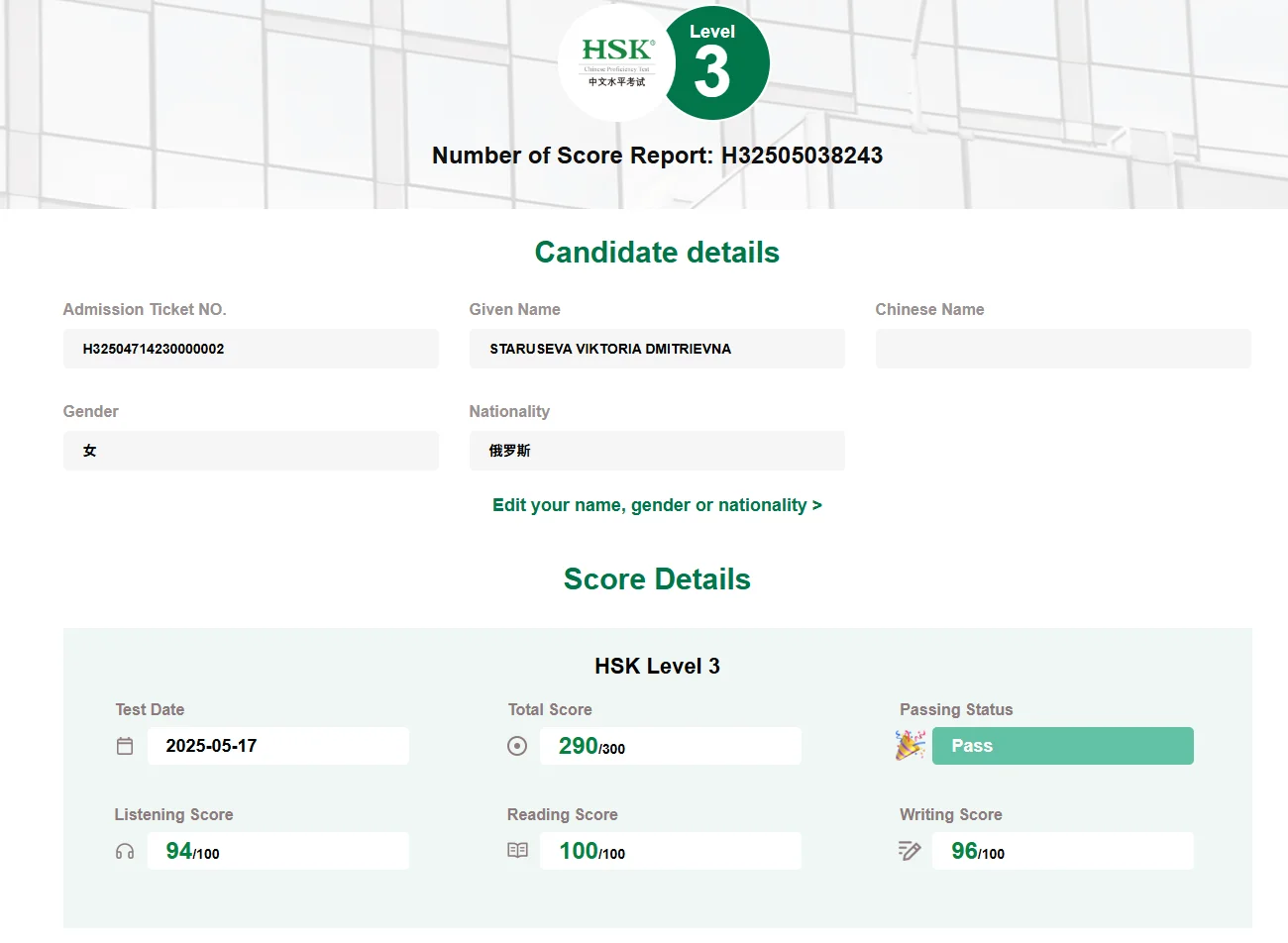Click the Gender label
1288x943 pixels.
pos(91,412)
